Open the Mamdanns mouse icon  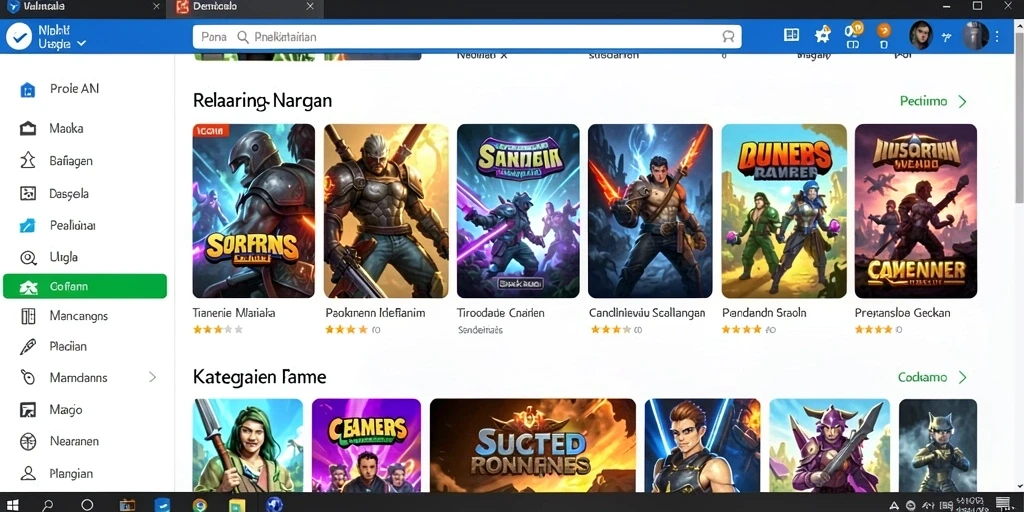coord(27,377)
